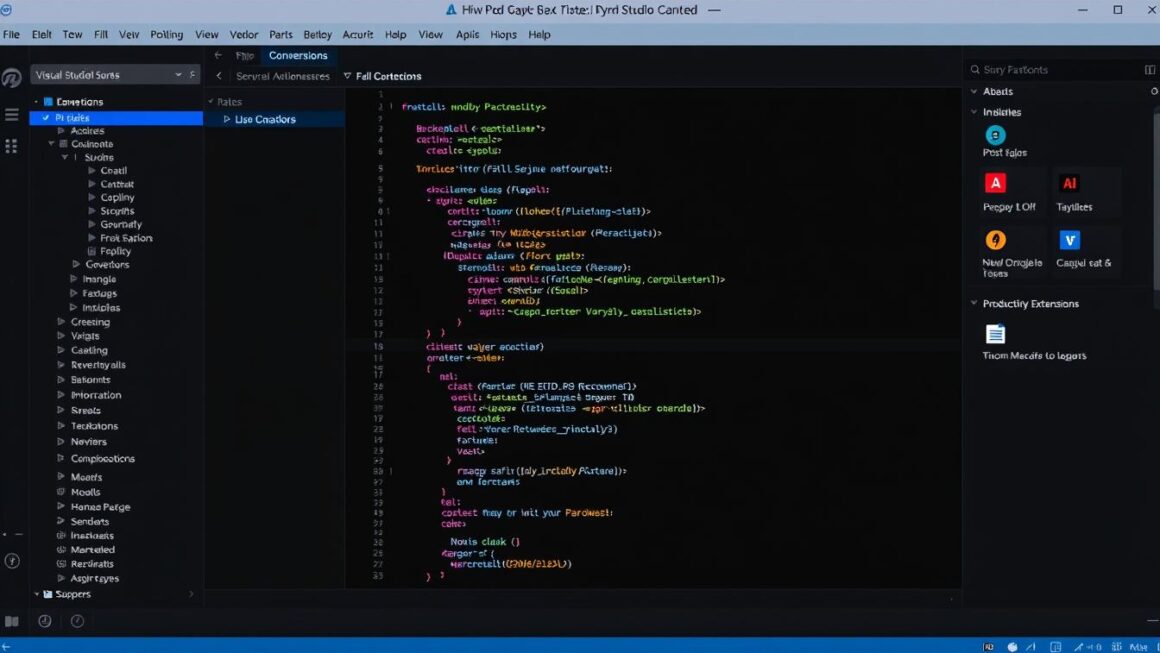This screenshot has width=1160, height=653.
Task: Expand the Coatll tree node
Action: coord(92,170)
